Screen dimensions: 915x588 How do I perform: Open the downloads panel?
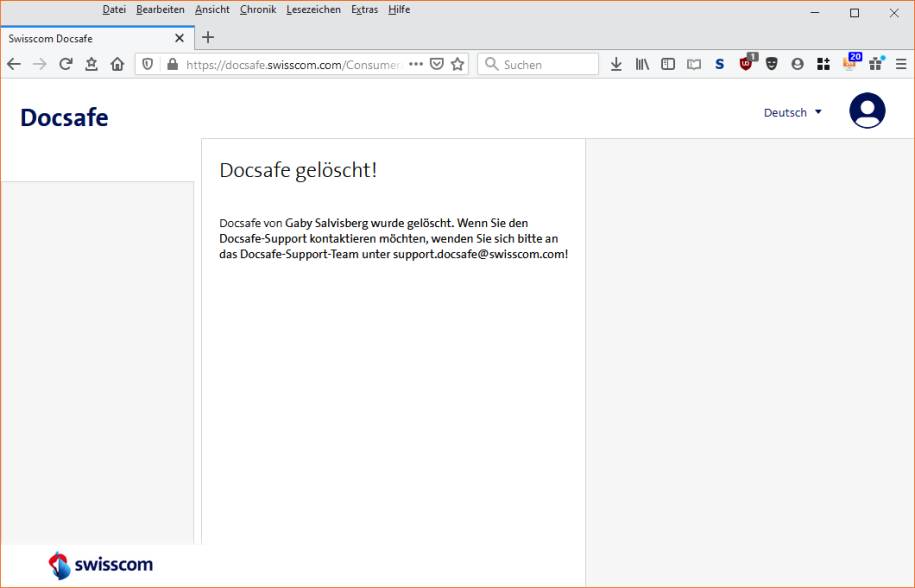(616, 64)
